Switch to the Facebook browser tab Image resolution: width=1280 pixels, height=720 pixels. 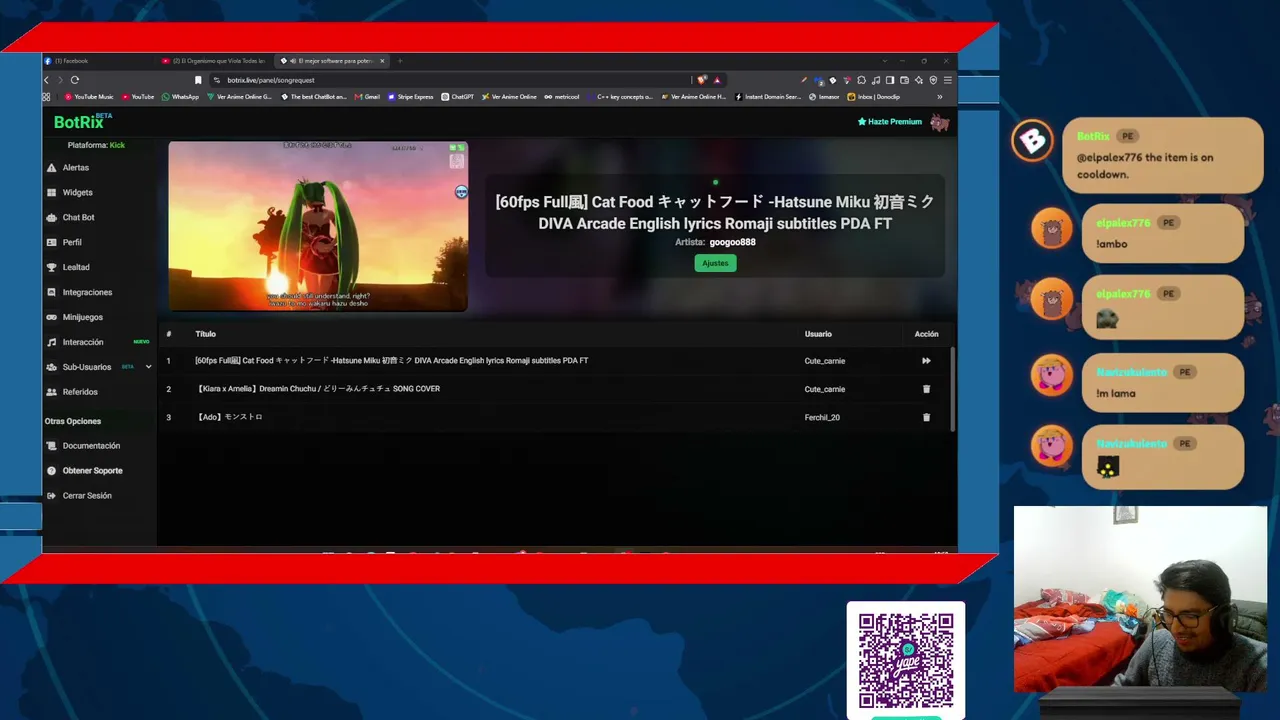tap(98, 61)
